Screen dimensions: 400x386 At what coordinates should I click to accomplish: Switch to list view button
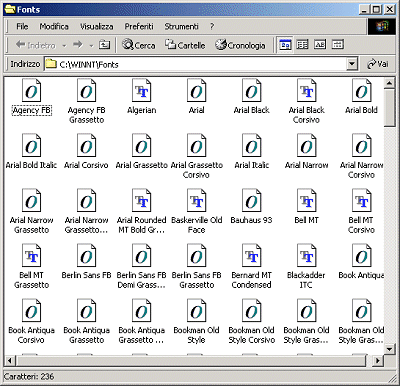[x=302, y=45]
